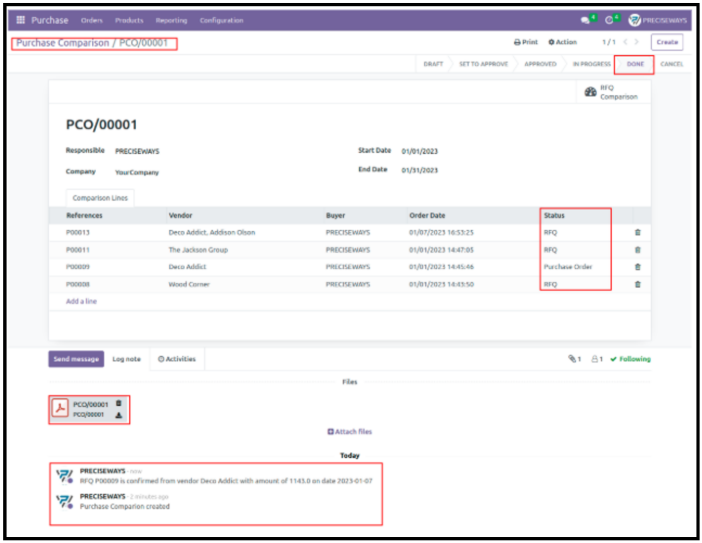This screenshot has height=543, width=702.
Task: Open the PCO/00001 PDF file icon
Action: 60,408
